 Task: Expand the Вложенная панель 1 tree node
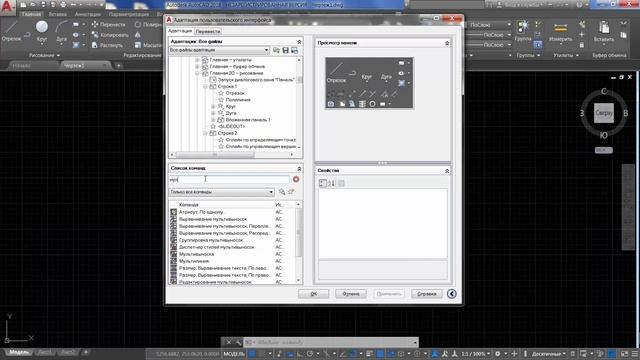pyautogui.click(x=213, y=120)
